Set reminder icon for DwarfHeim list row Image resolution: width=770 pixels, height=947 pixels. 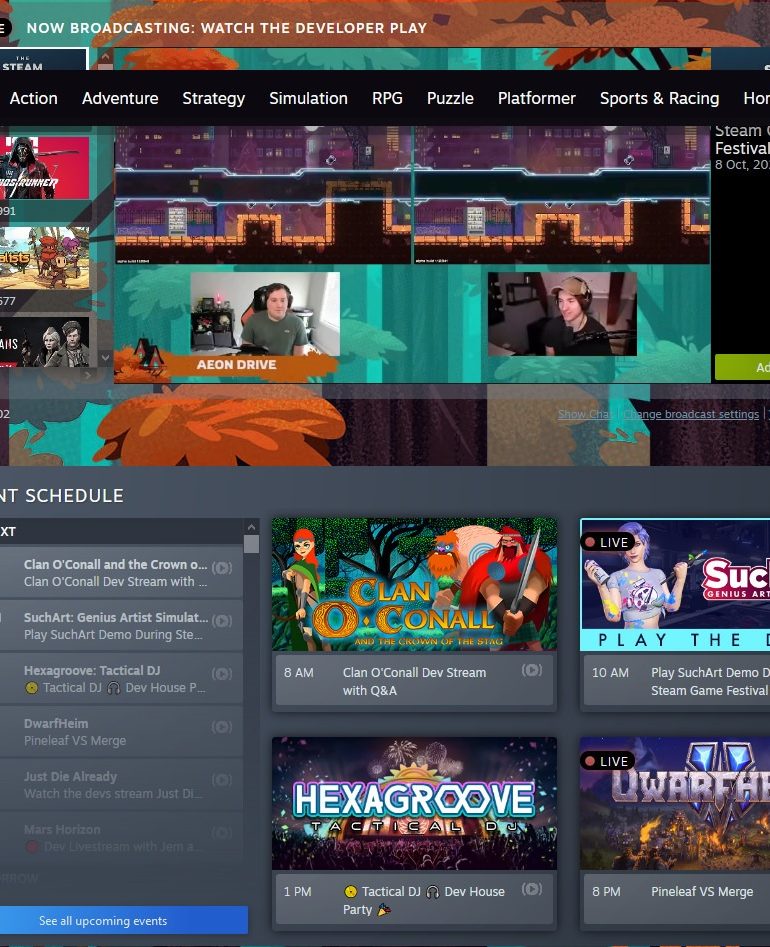[x=222, y=727]
